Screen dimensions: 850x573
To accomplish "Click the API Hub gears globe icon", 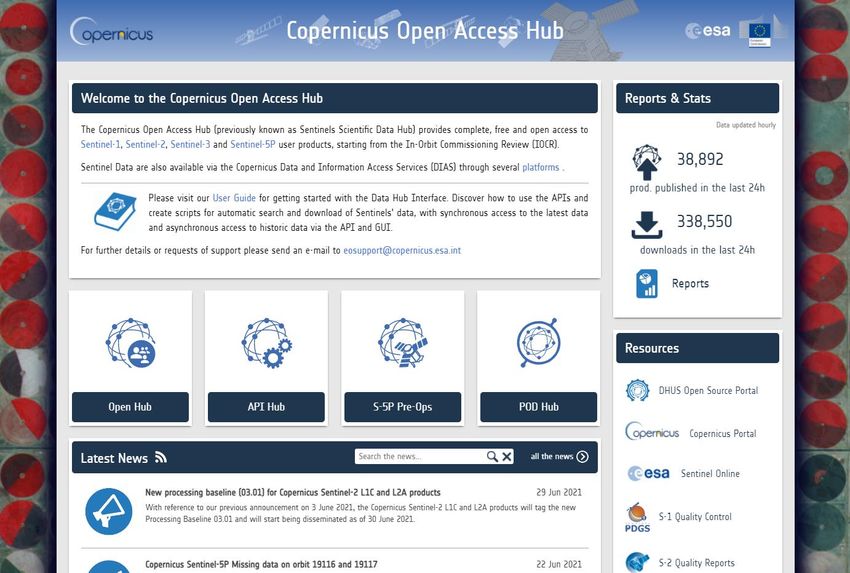I will [267, 343].
